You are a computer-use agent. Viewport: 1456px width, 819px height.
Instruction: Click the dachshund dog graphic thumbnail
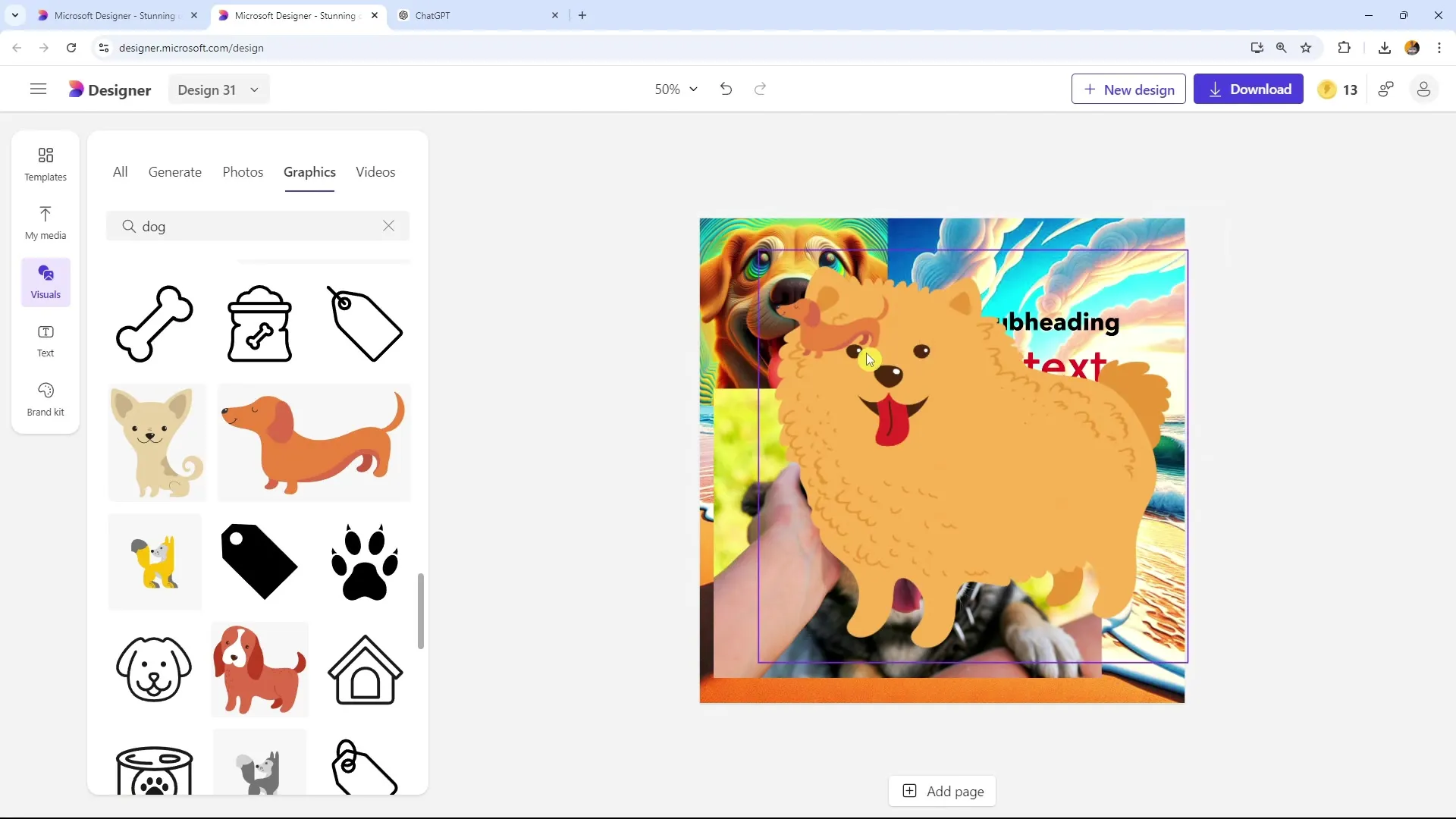(314, 444)
